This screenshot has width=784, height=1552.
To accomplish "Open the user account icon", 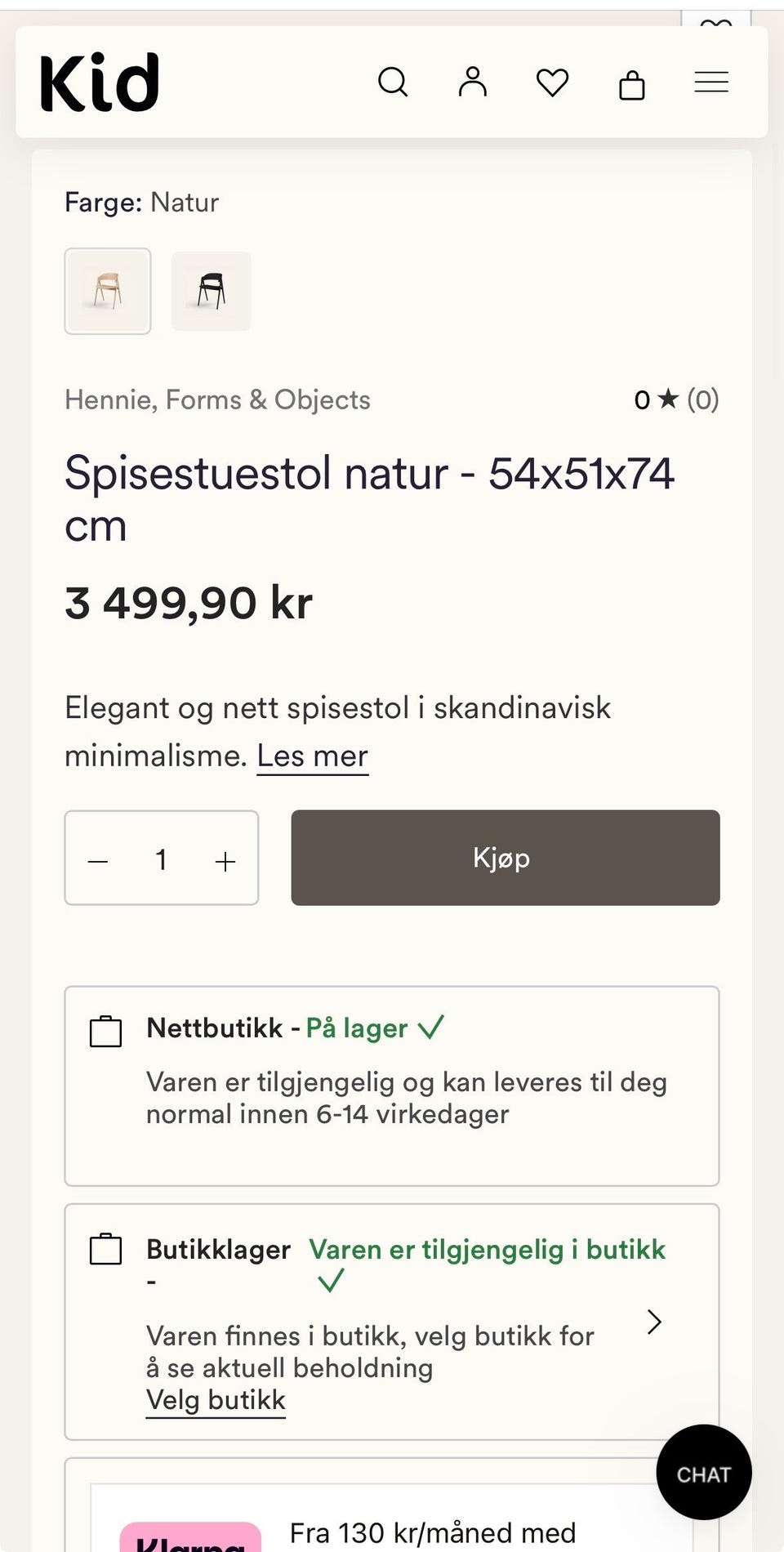I will click(x=473, y=82).
